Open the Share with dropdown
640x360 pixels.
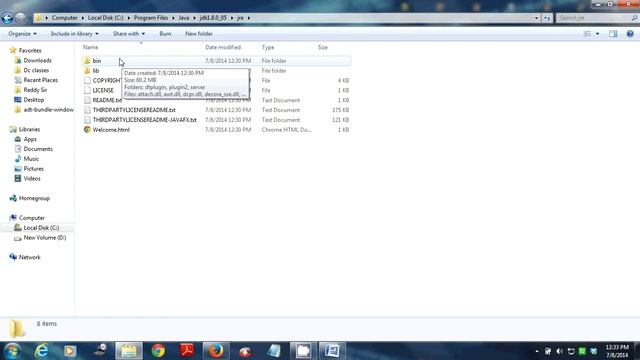click(129, 33)
